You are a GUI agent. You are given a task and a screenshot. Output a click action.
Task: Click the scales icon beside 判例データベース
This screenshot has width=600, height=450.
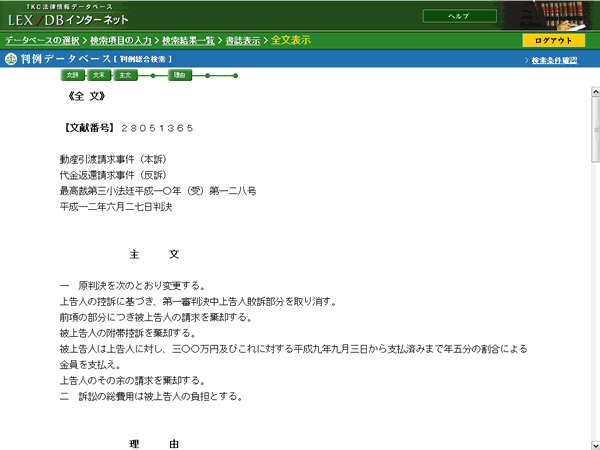click(x=11, y=59)
